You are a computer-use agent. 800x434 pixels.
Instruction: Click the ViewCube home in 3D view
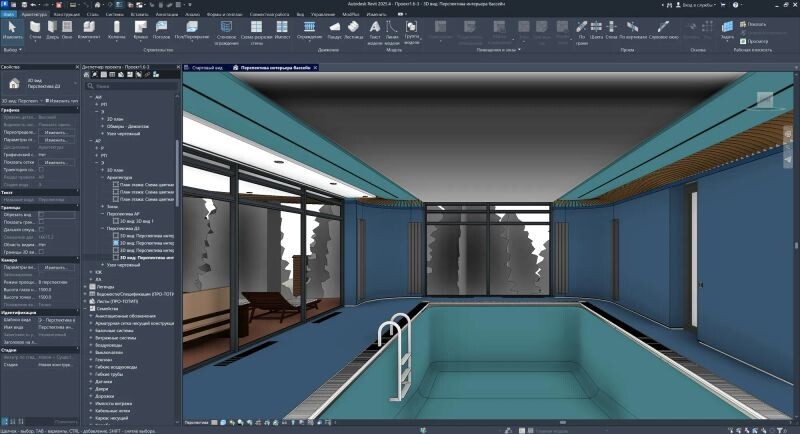click(765, 99)
